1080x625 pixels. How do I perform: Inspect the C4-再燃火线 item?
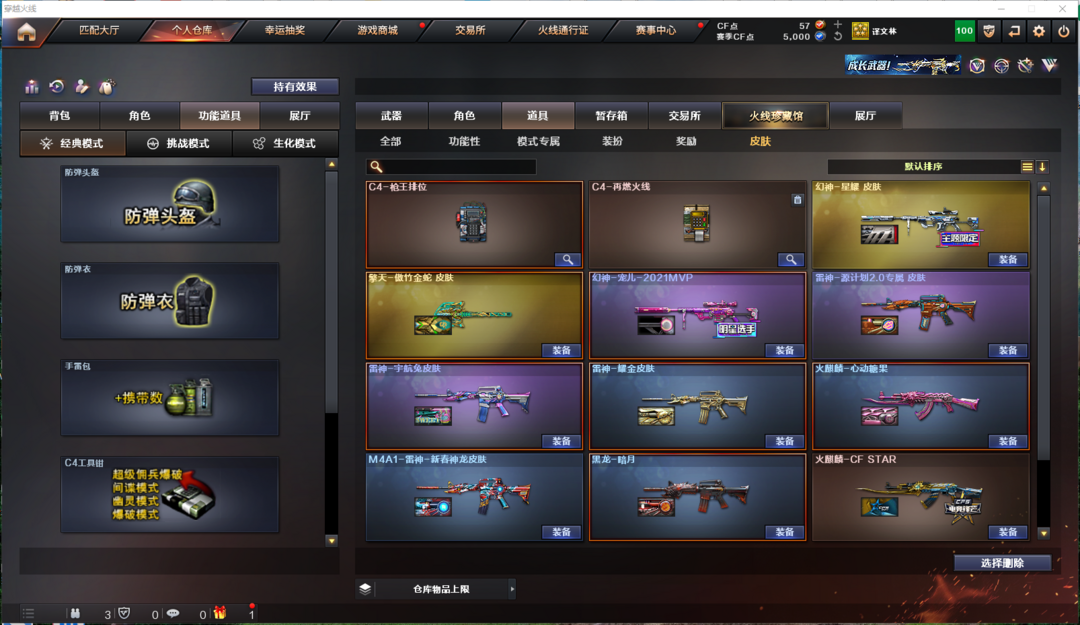click(x=791, y=260)
